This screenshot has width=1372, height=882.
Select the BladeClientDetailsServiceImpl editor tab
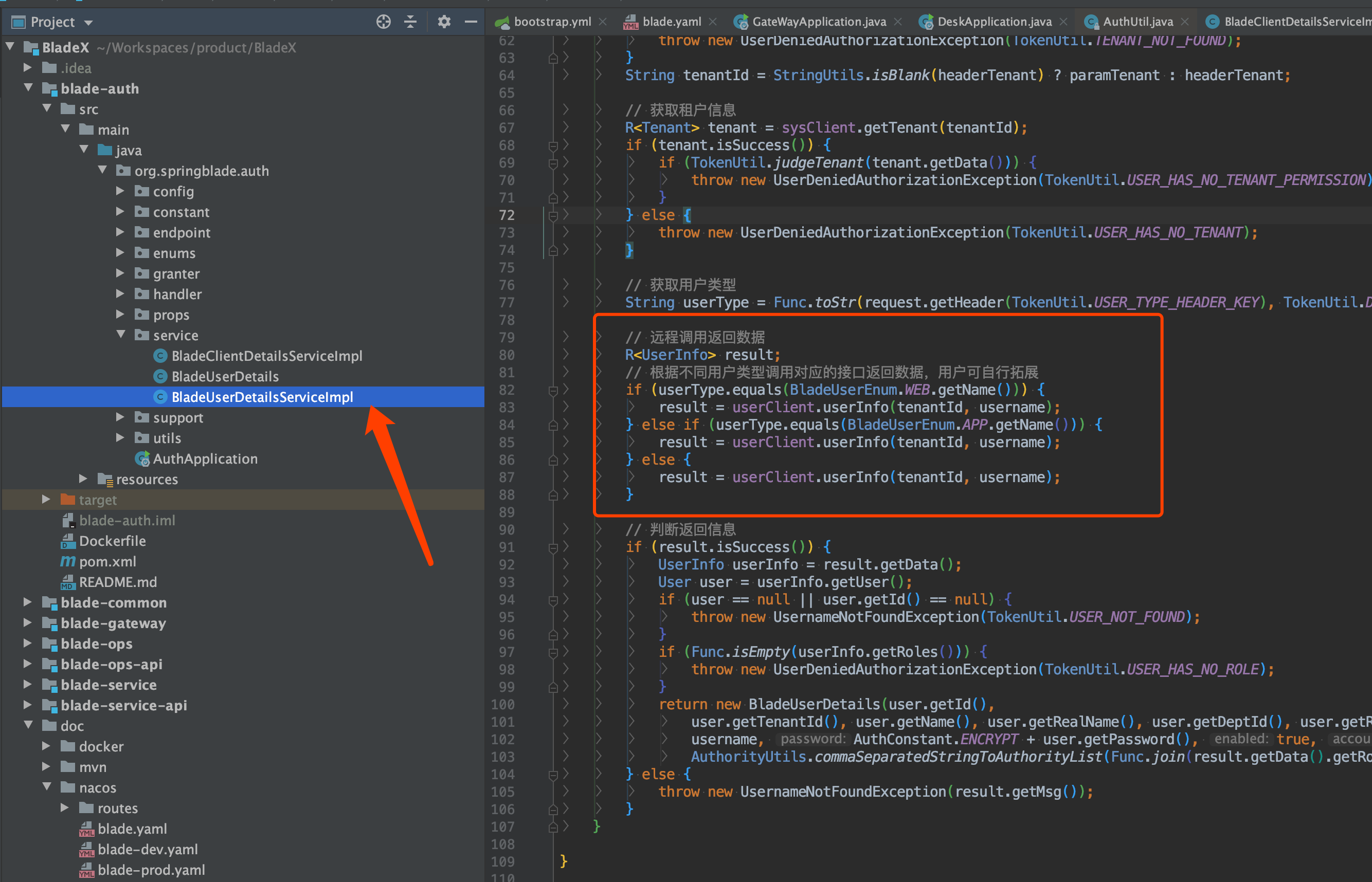[x=1289, y=22]
